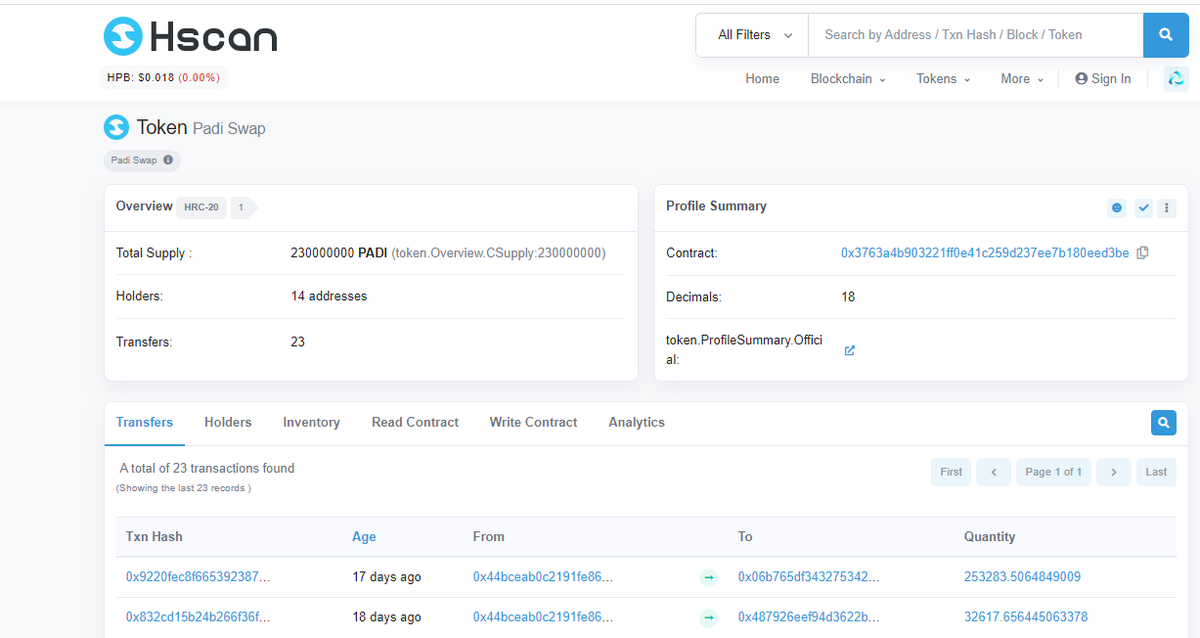Go to next page arrow

(x=1113, y=472)
